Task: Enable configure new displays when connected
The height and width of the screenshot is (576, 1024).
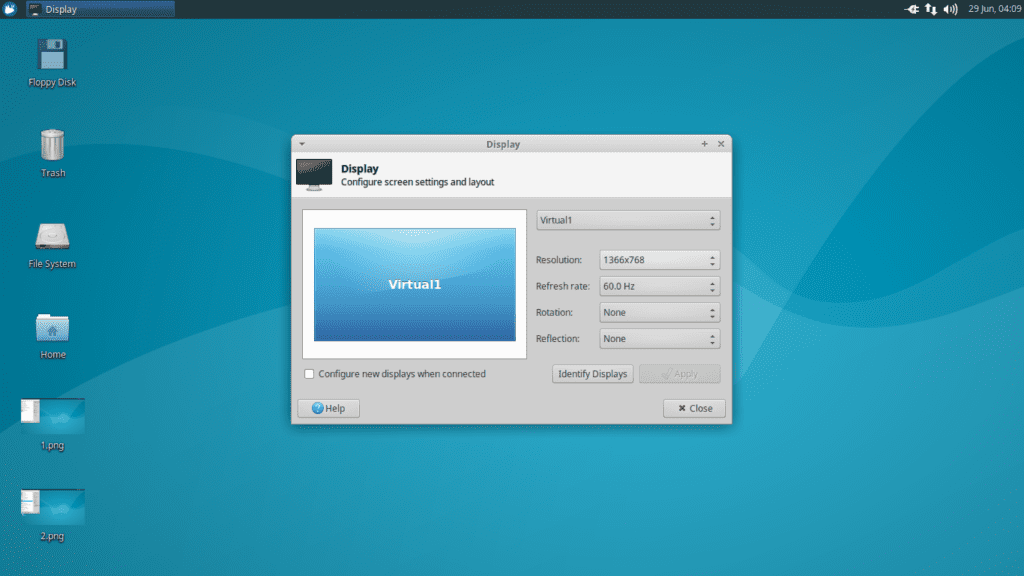Action: tap(310, 373)
